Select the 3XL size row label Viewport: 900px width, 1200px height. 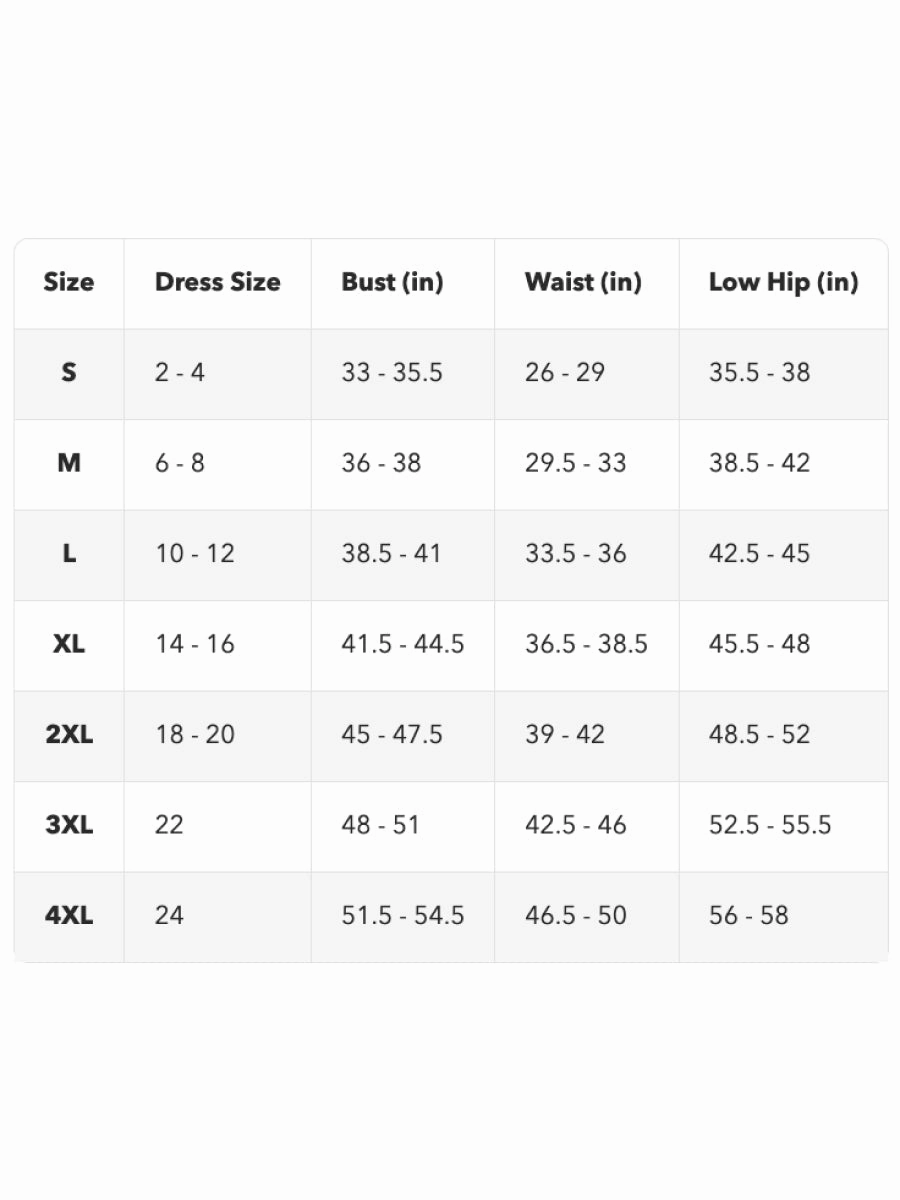click(x=69, y=825)
